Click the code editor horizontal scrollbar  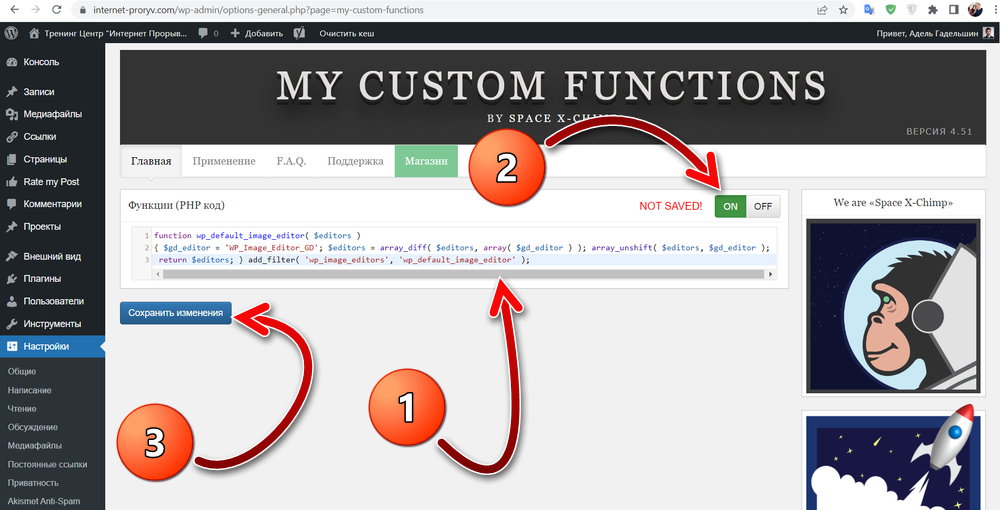(x=463, y=274)
